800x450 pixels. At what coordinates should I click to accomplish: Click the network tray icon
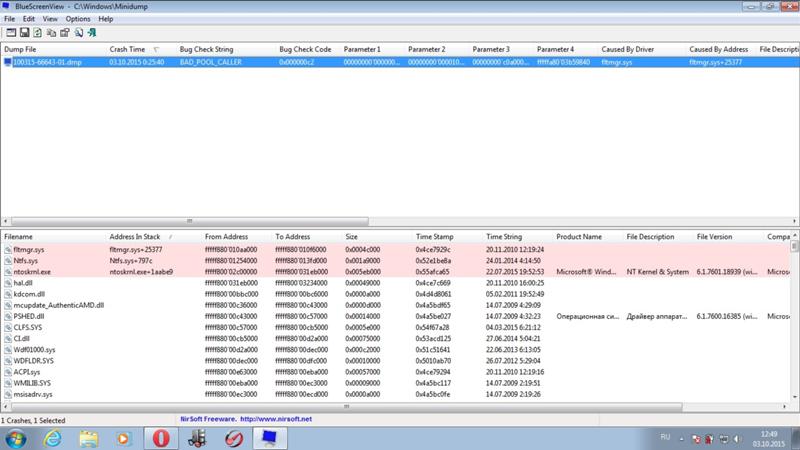tap(723, 439)
